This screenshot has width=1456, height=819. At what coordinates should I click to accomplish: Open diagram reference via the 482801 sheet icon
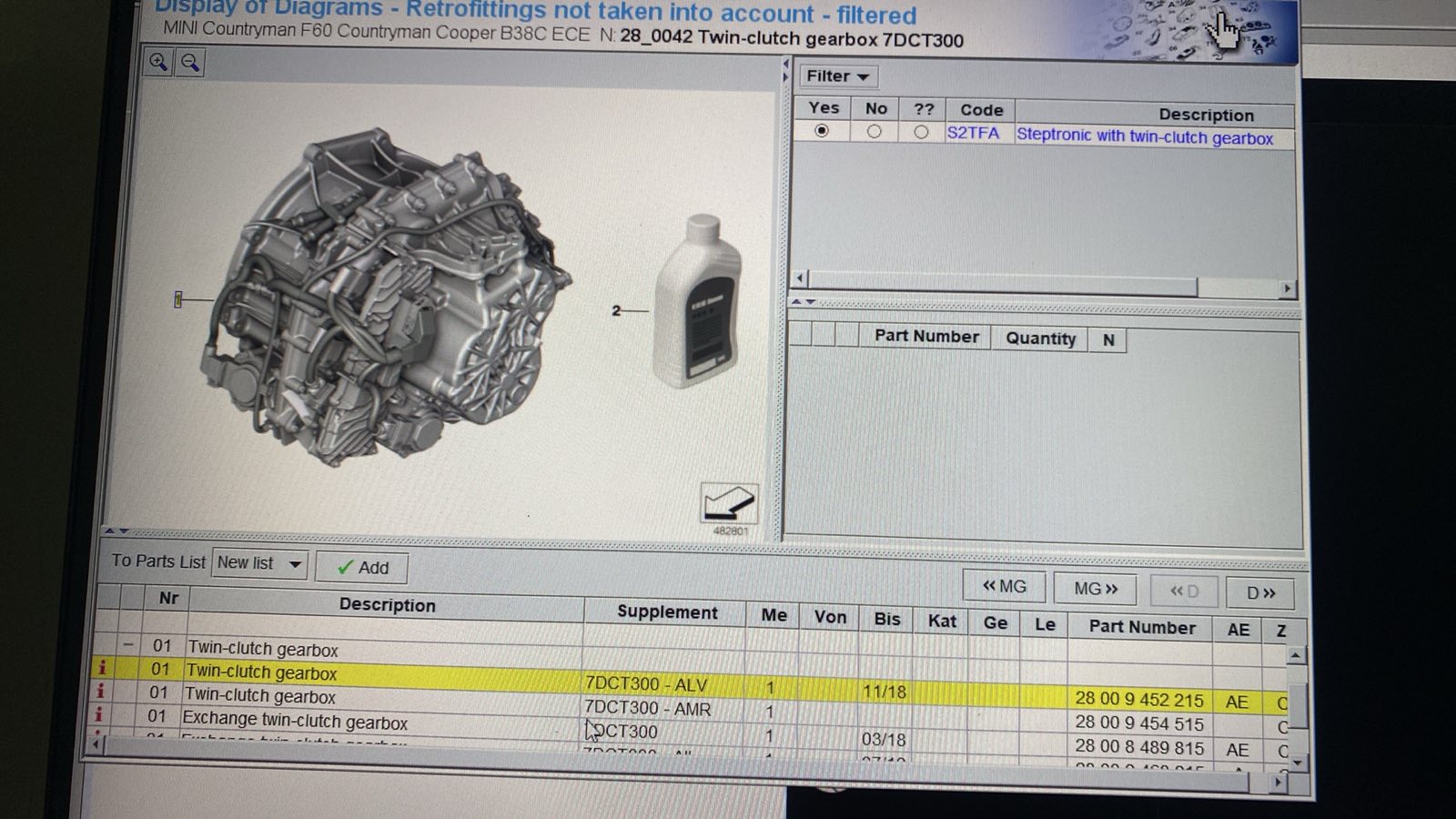coord(729,500)
